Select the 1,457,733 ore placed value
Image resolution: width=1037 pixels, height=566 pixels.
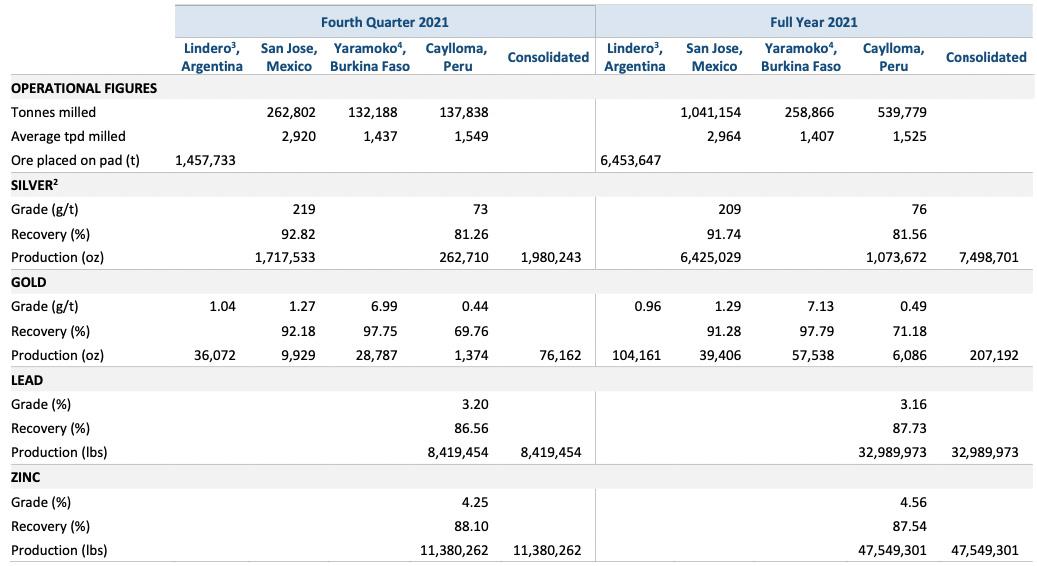205,160
